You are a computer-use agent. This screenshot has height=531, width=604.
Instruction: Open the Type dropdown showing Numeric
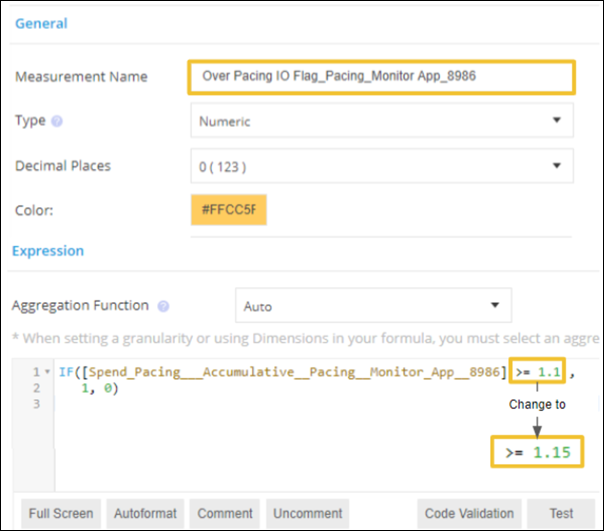point(382,121)
